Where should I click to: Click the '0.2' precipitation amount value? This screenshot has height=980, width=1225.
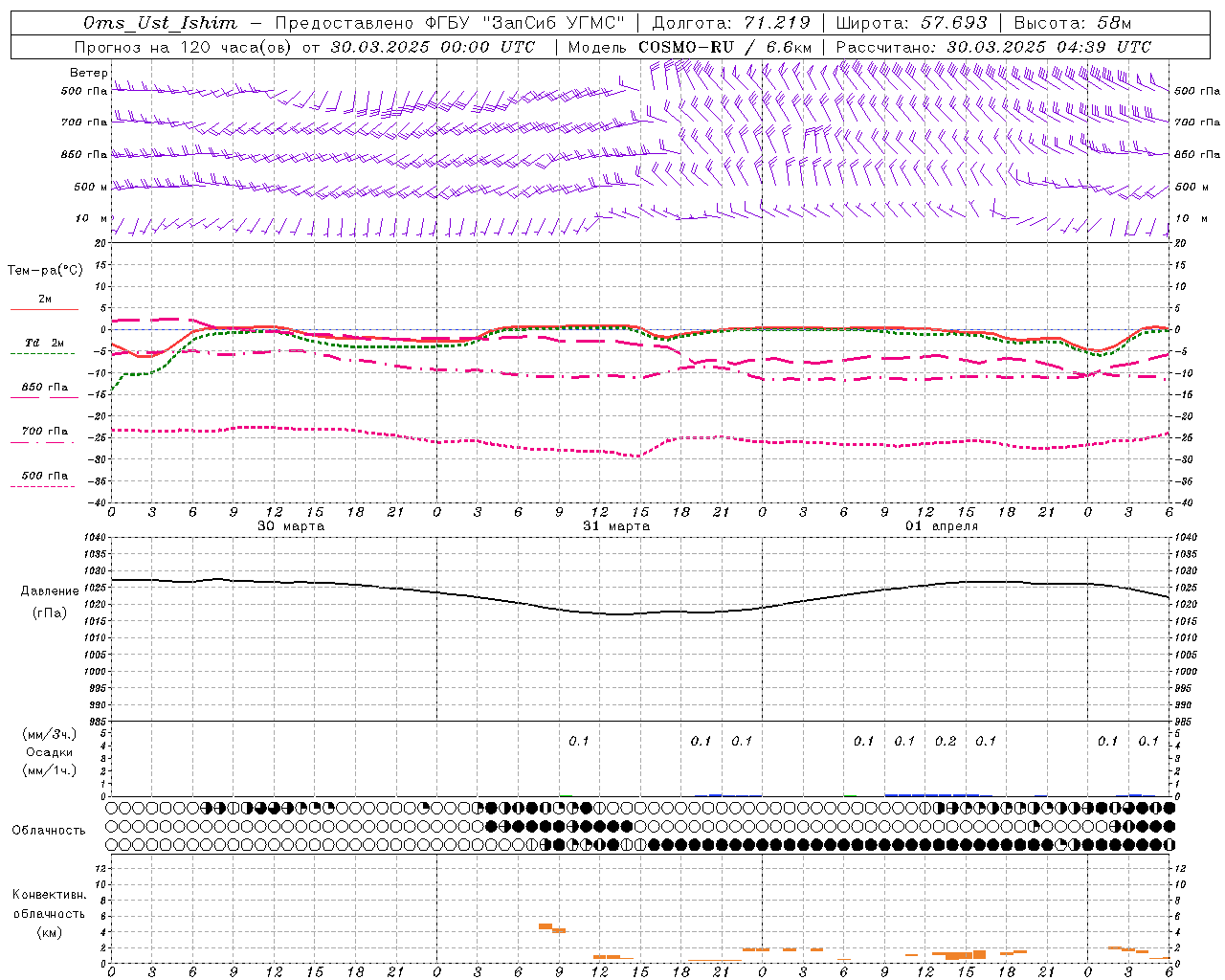pos(946,742)
